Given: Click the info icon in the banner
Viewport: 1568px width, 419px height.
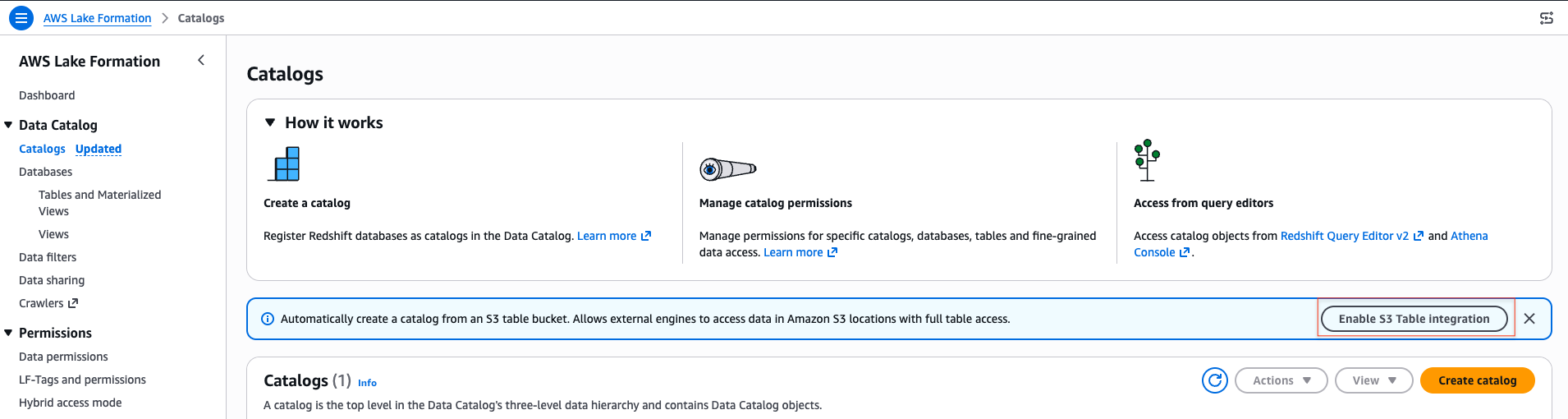Looking at the screenshot, I should tap(268, 319).
